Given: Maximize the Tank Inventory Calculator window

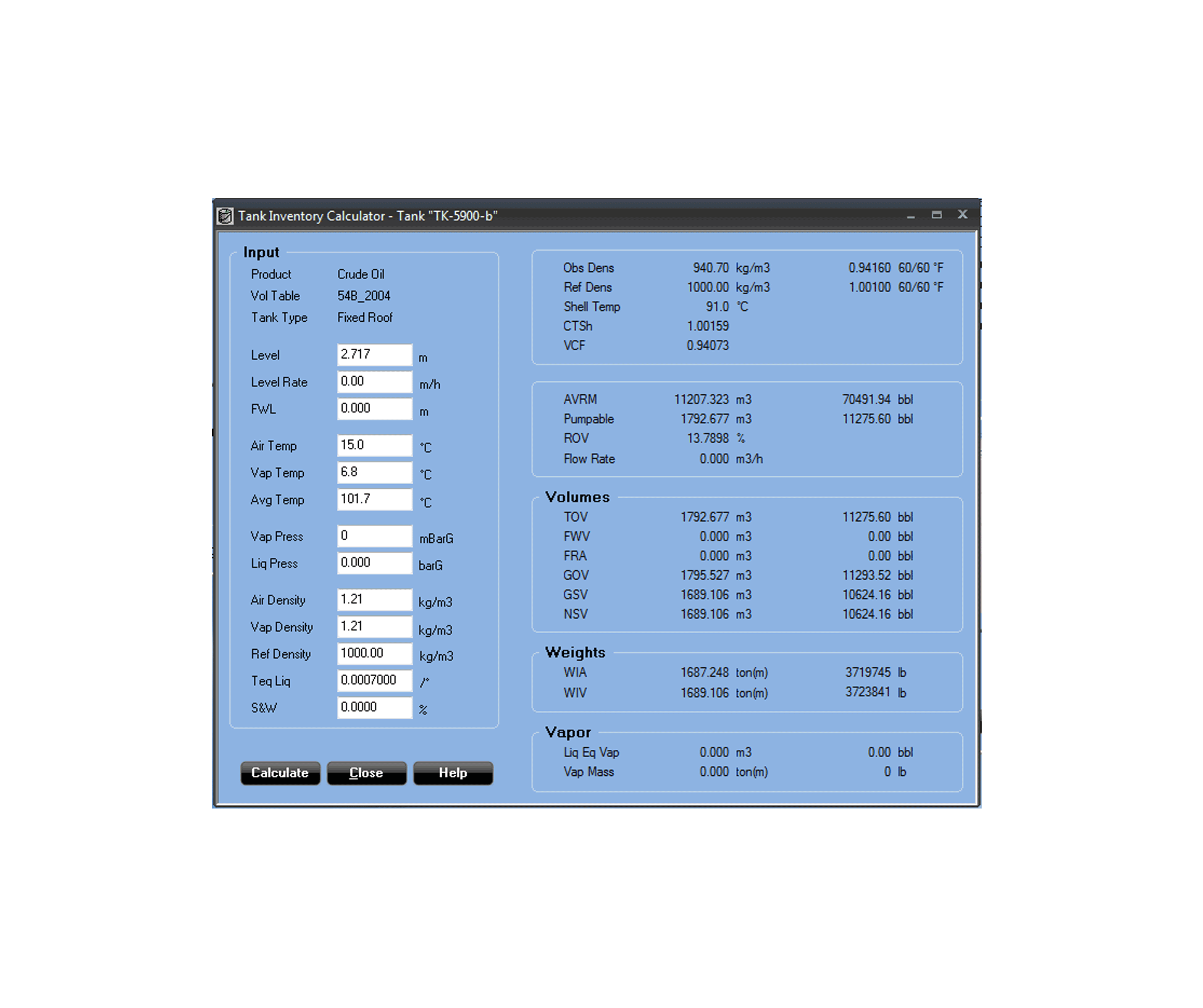Looking at the screenshot, I should tap(937, 215).
